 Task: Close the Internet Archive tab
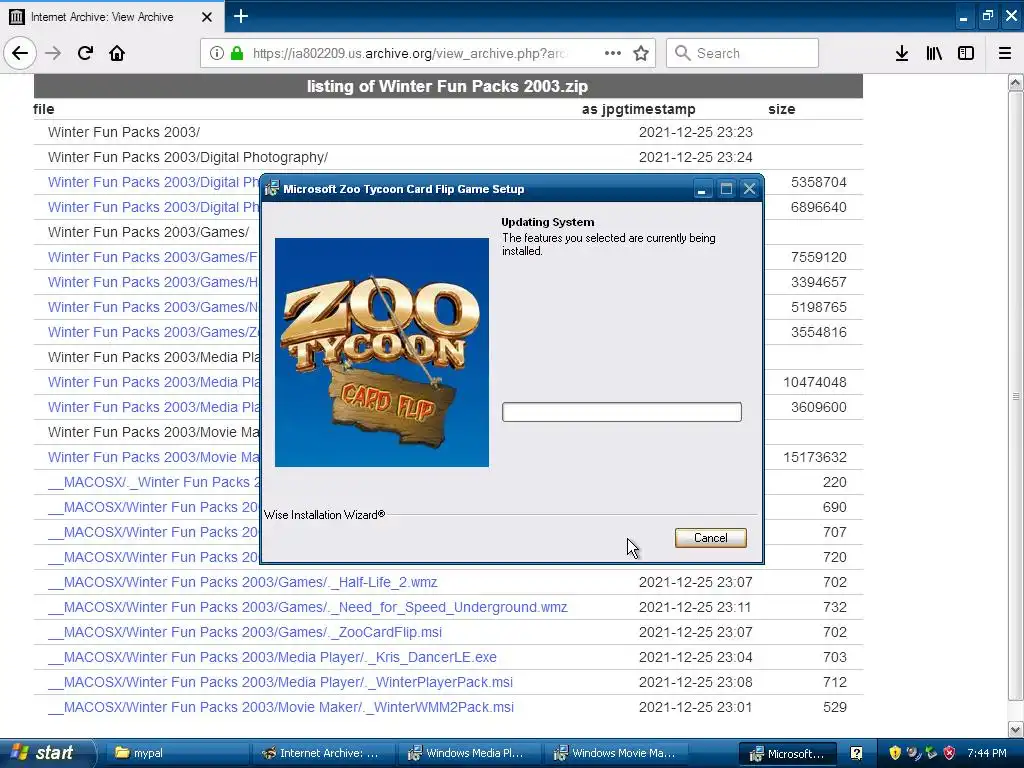click(206, 17)
